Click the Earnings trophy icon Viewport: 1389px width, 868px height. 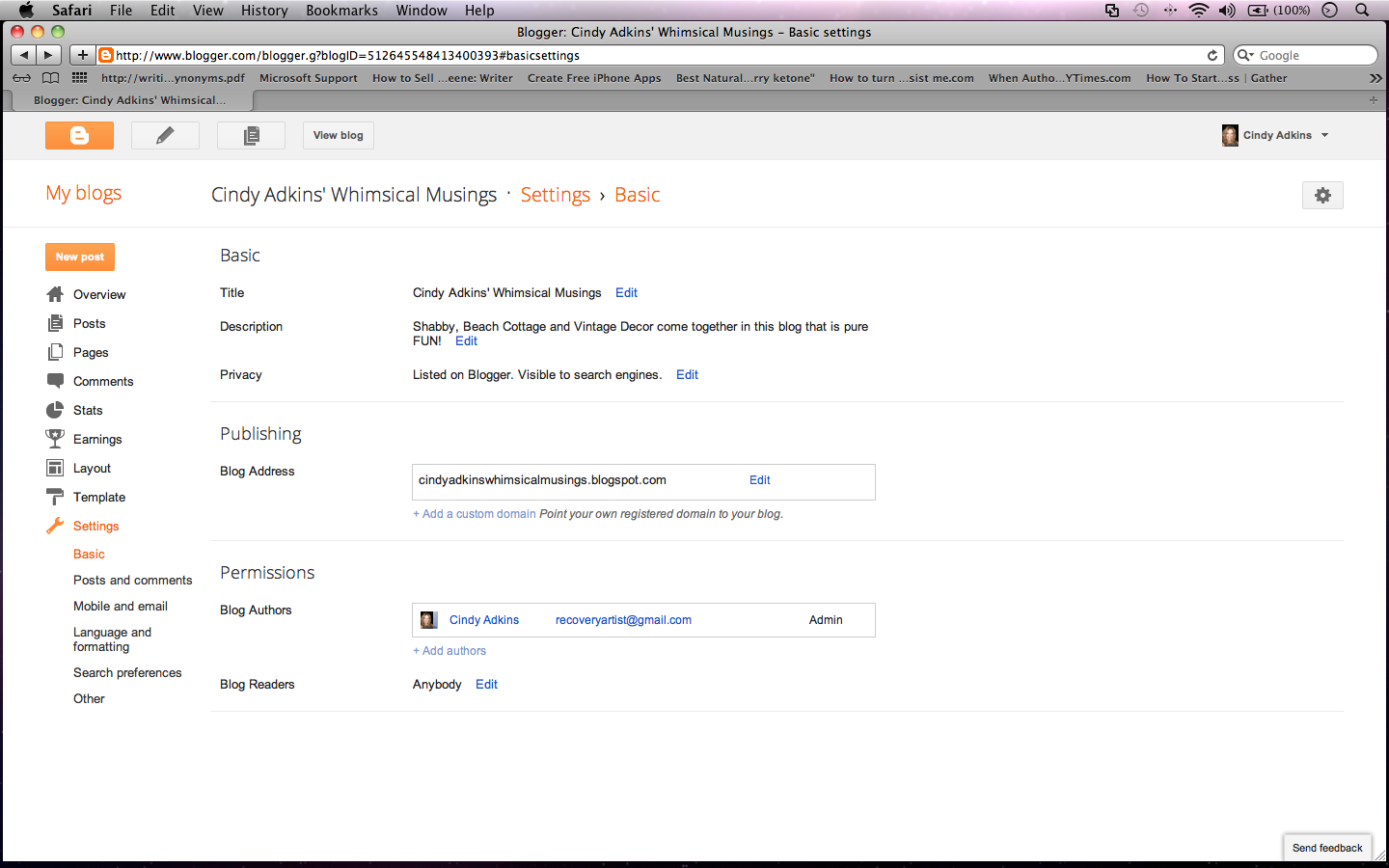click(55, 439)
